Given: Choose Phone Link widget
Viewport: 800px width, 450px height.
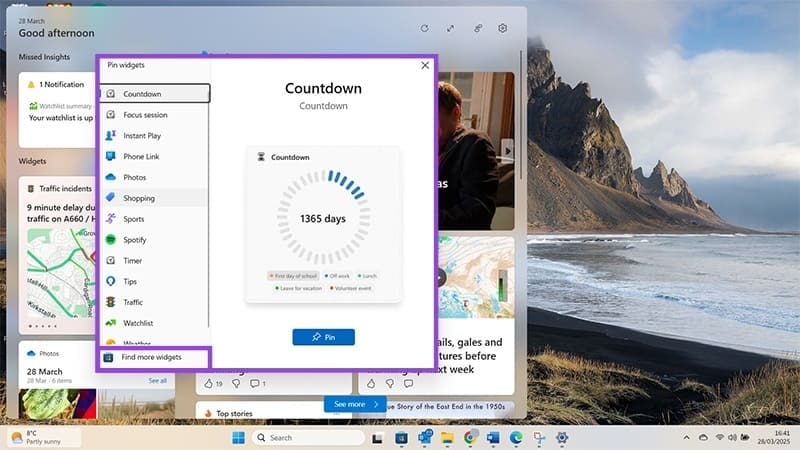Looking at the screenshot, I should tap(155, 157).
